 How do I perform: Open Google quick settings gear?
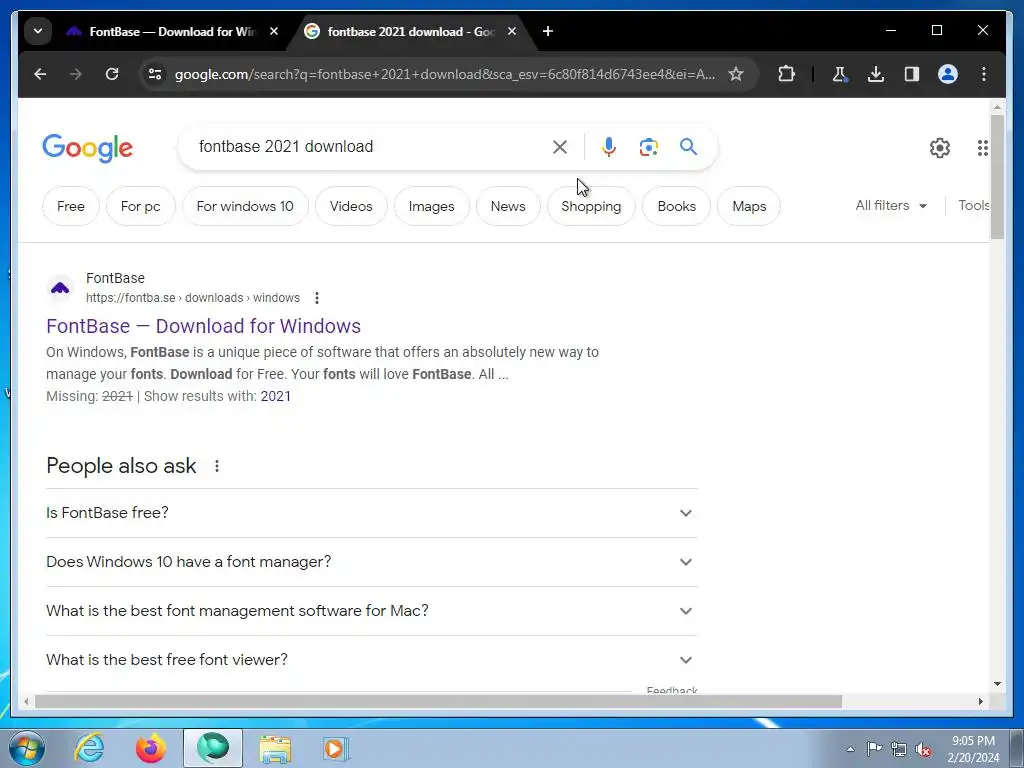[940, 148]
